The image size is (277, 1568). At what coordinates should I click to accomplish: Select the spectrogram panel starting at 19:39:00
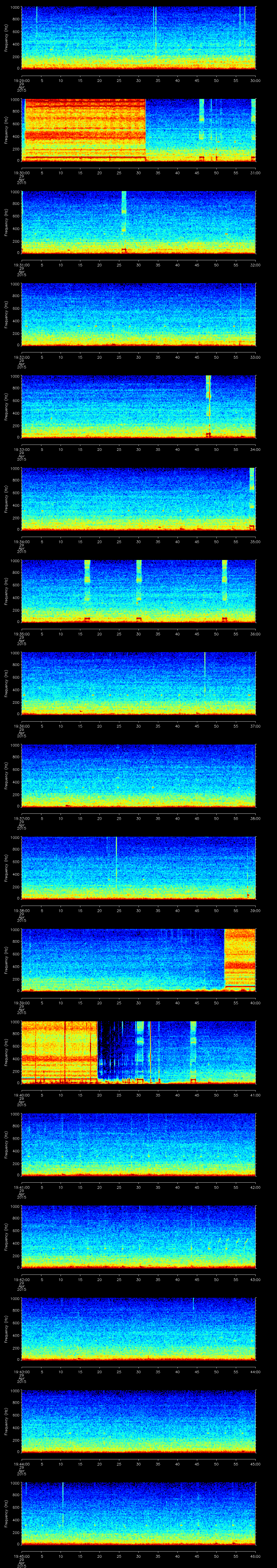(x=138, y=960)
